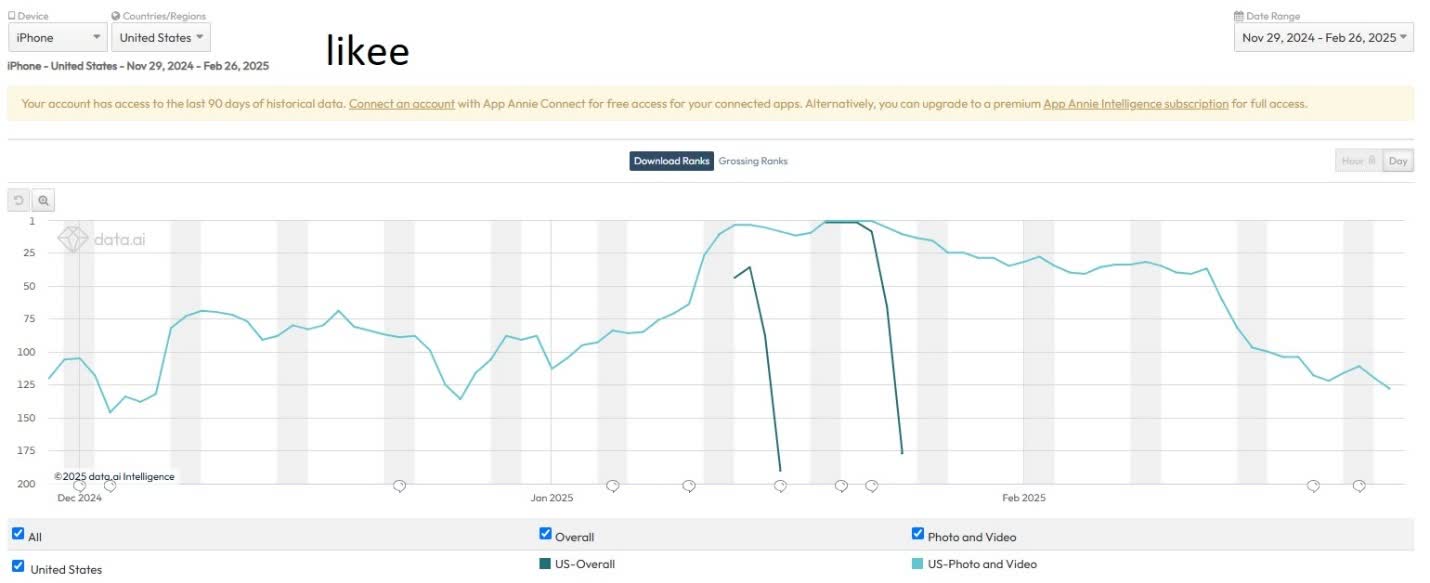Select the zoom magnifier tool above the chart
Image resolution: width=1430 pixels, height=583 pixels.
coord(44,200)
